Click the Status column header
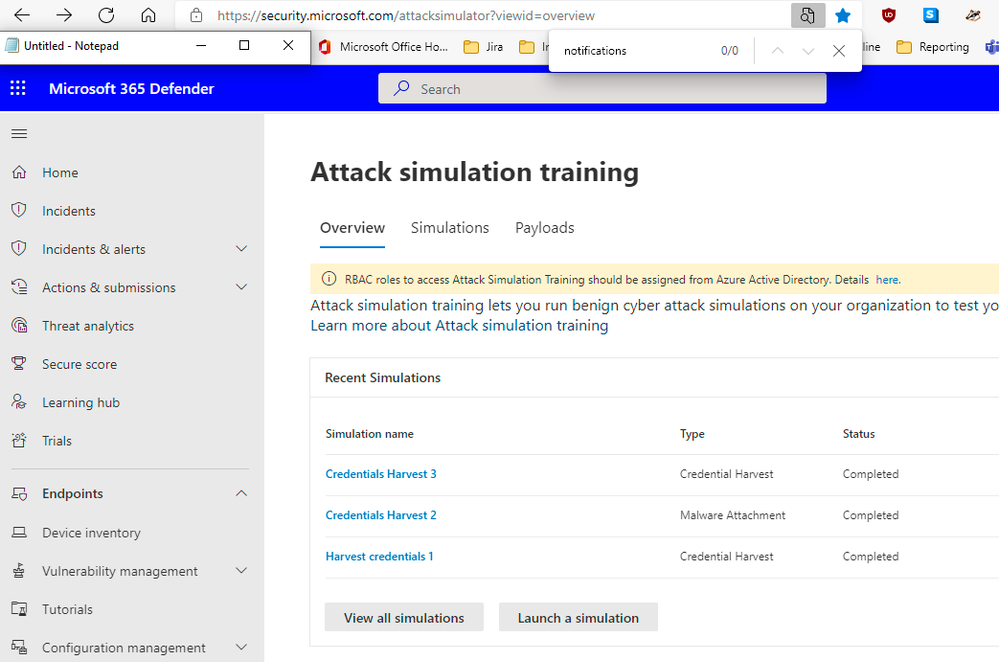 (x=859, y=434)
